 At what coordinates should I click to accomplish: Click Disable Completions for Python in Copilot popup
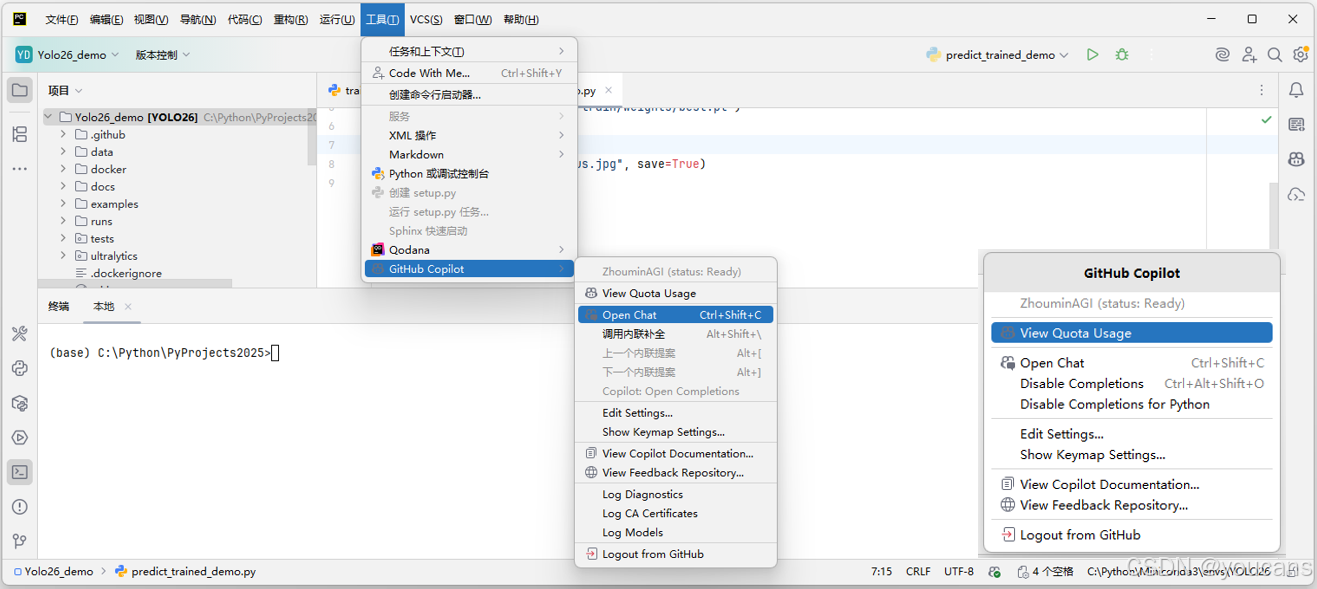point(1131,404)
